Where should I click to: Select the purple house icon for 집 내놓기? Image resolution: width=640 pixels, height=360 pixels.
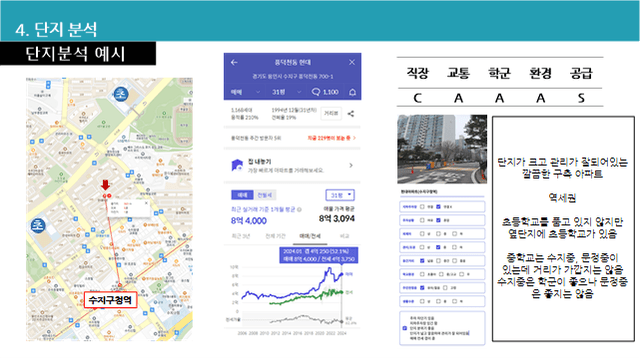237,165
